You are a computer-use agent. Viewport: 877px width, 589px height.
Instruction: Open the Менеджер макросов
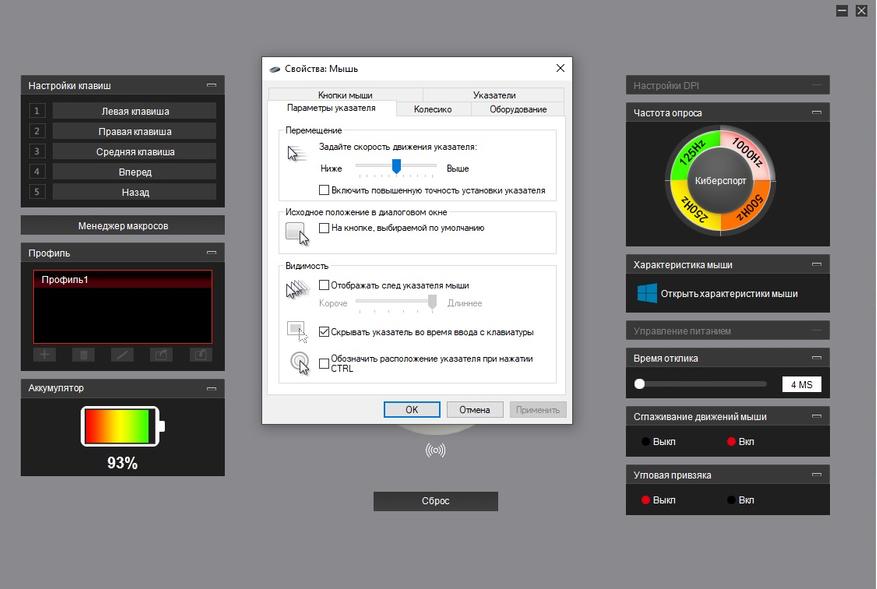click(x=123, y=225)
